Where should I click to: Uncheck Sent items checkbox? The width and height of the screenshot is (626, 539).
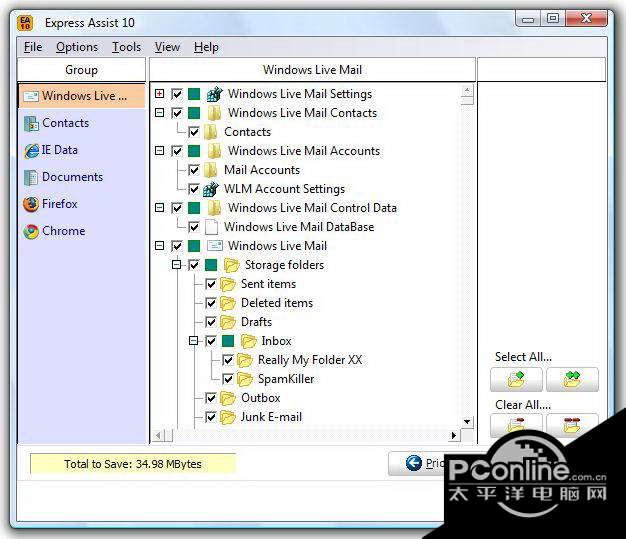point(210,284)
